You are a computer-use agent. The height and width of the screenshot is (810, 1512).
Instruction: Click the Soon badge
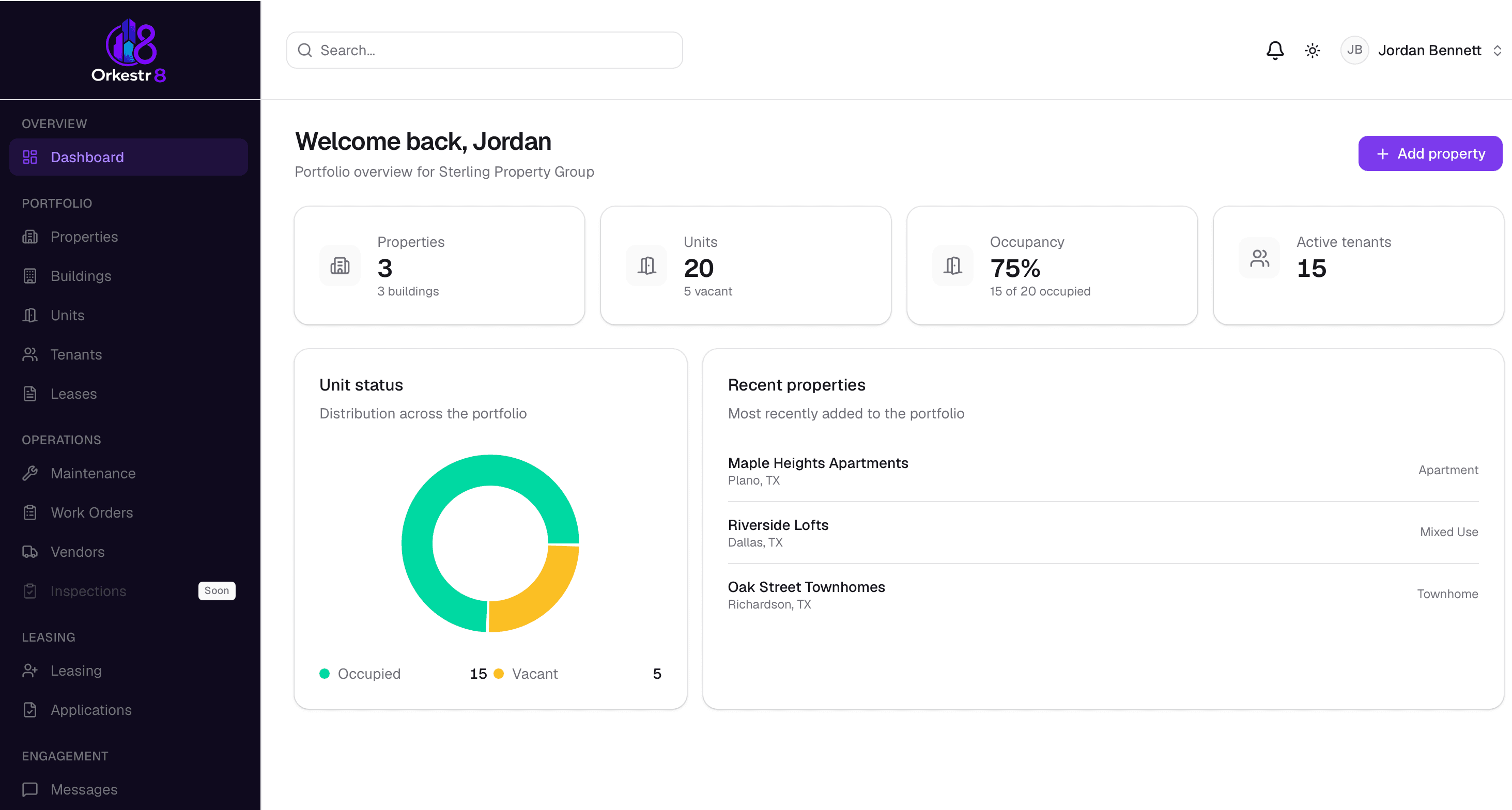[217, 591]
